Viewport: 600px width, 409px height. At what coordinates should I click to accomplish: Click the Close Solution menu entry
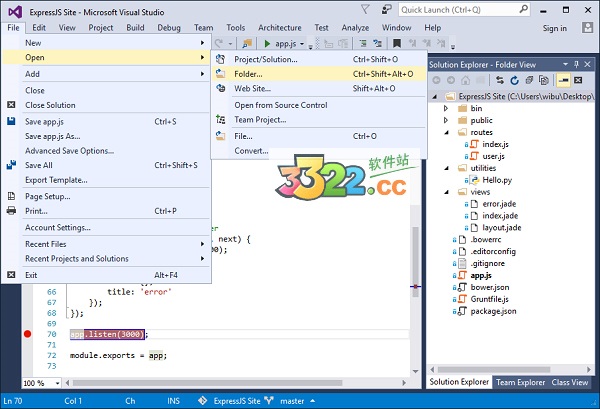tap(107, 105)
